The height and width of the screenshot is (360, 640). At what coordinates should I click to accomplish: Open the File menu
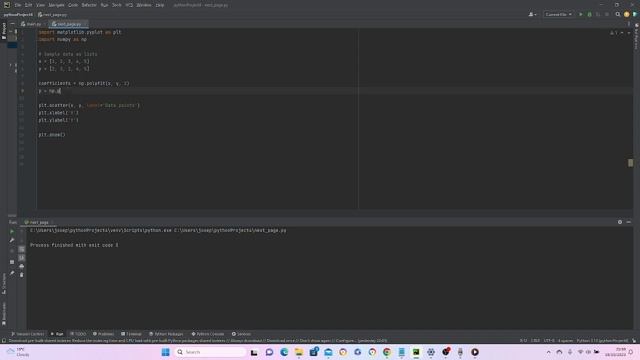18,5
